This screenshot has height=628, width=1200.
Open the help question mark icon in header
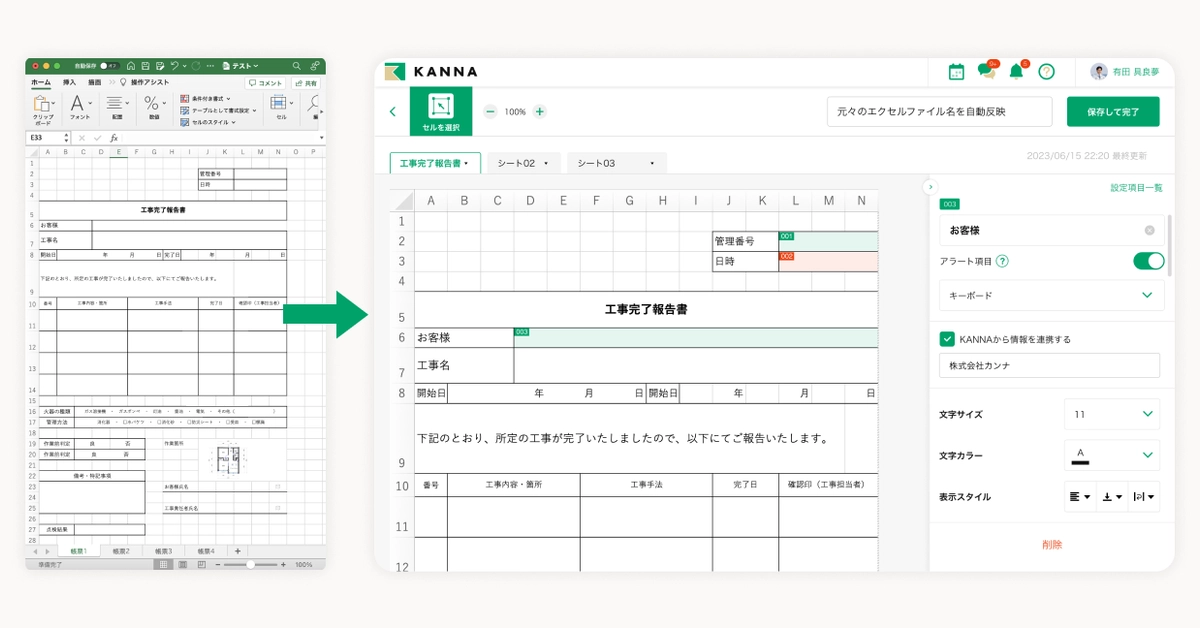point(1046,71)
